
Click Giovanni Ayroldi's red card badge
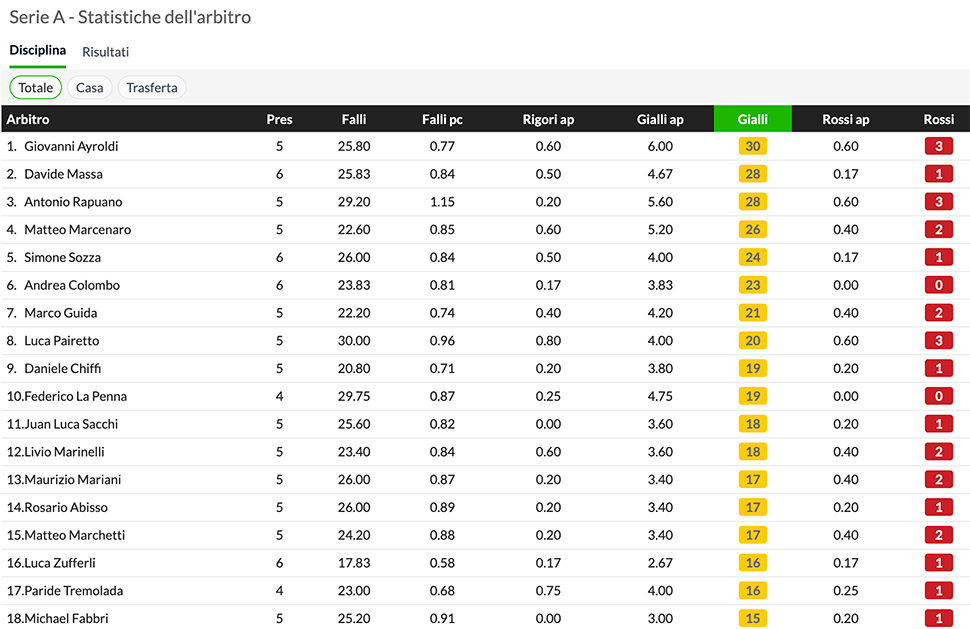938,146
